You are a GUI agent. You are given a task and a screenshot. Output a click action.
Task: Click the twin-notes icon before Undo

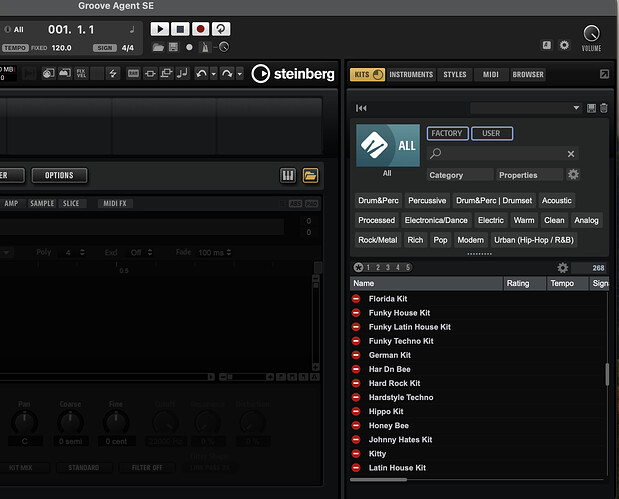click(182, 73)
